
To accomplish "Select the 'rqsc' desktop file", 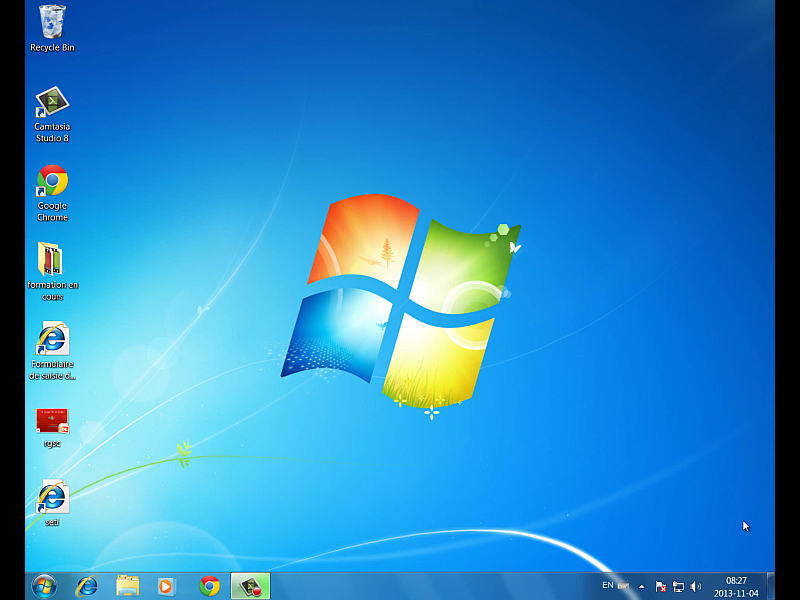I will (52, 421).
